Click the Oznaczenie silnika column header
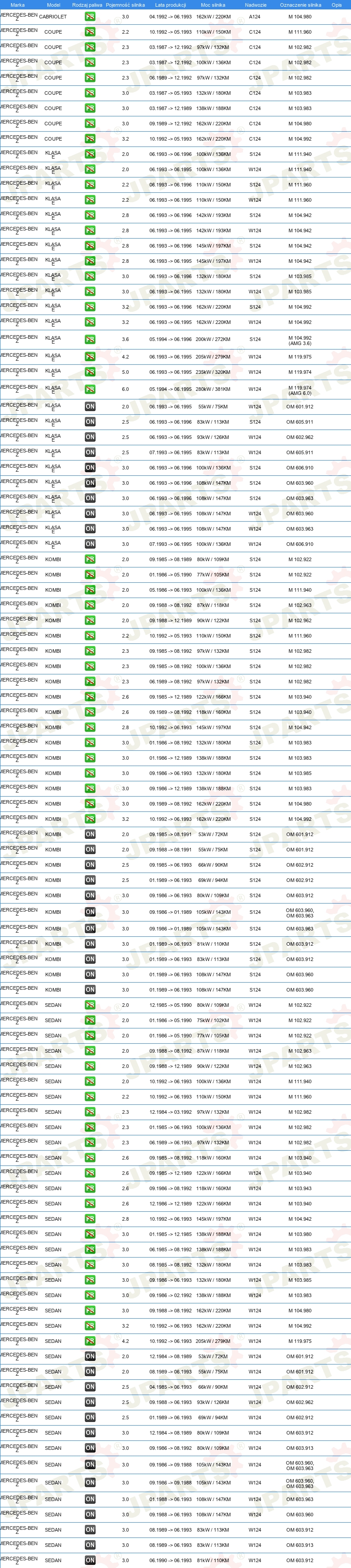The height and width of the screenshot is (1568, 351). 301,5
